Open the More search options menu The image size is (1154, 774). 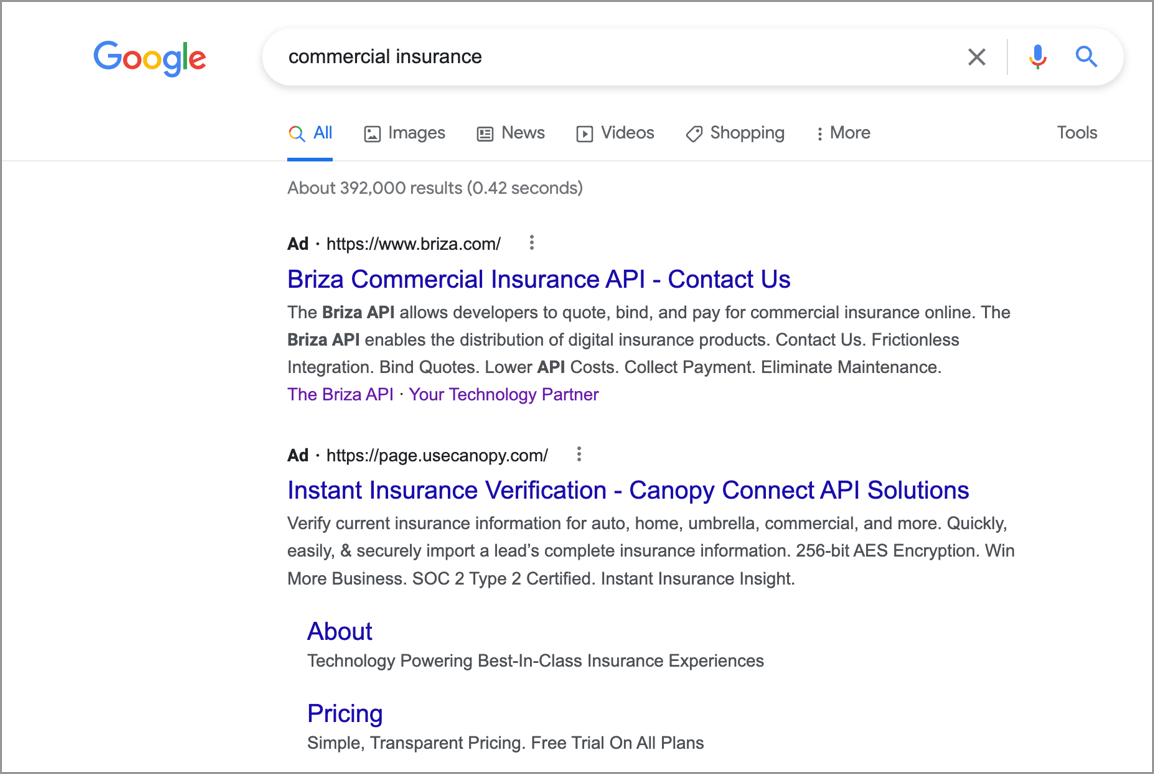[x=843, y=133]
